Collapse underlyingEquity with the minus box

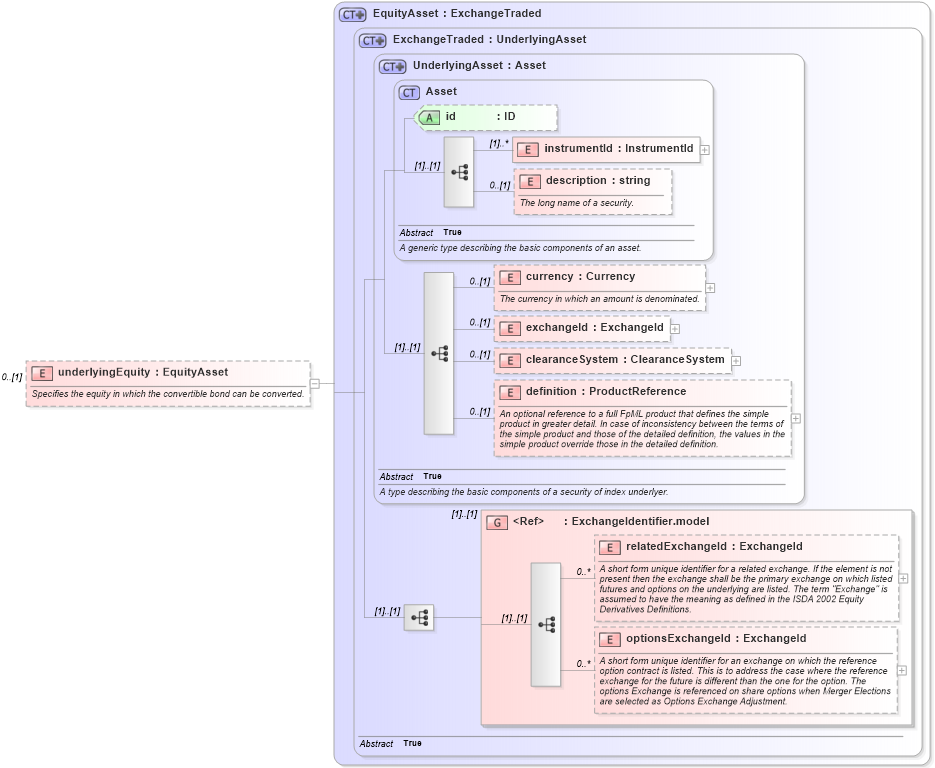[315, 383]
